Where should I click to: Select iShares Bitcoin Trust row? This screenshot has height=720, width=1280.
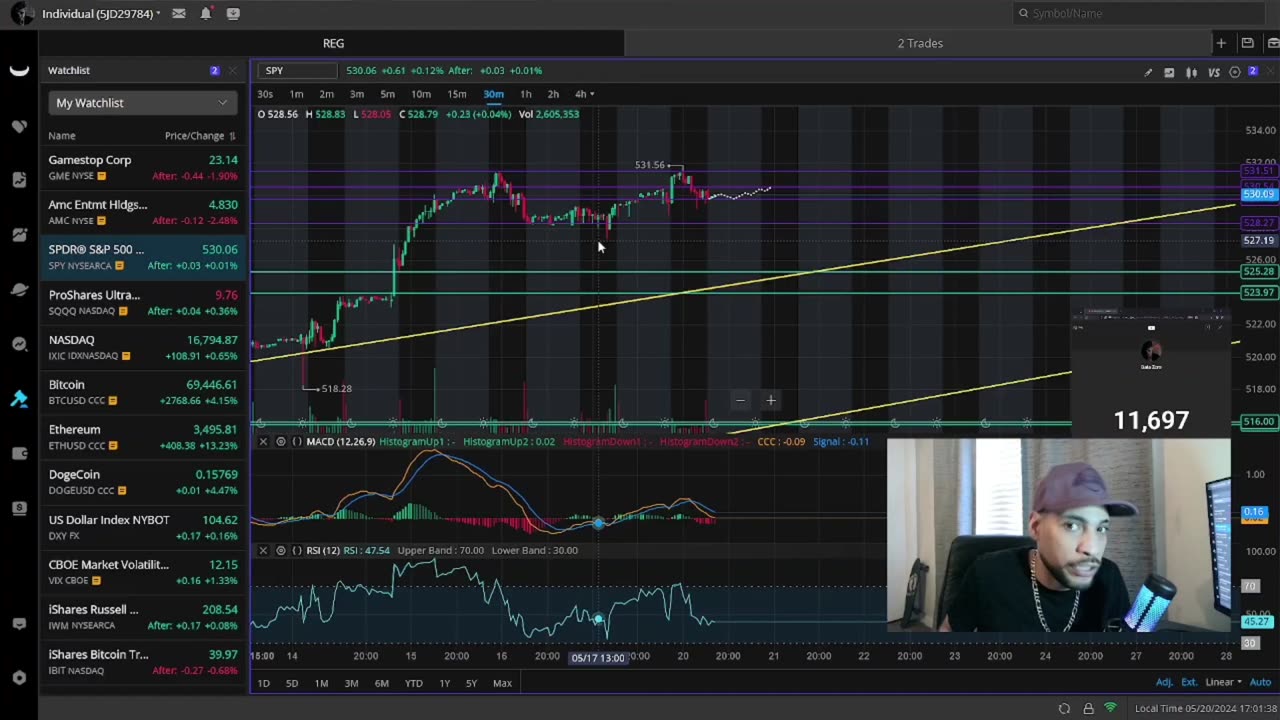tap(143, 661)
